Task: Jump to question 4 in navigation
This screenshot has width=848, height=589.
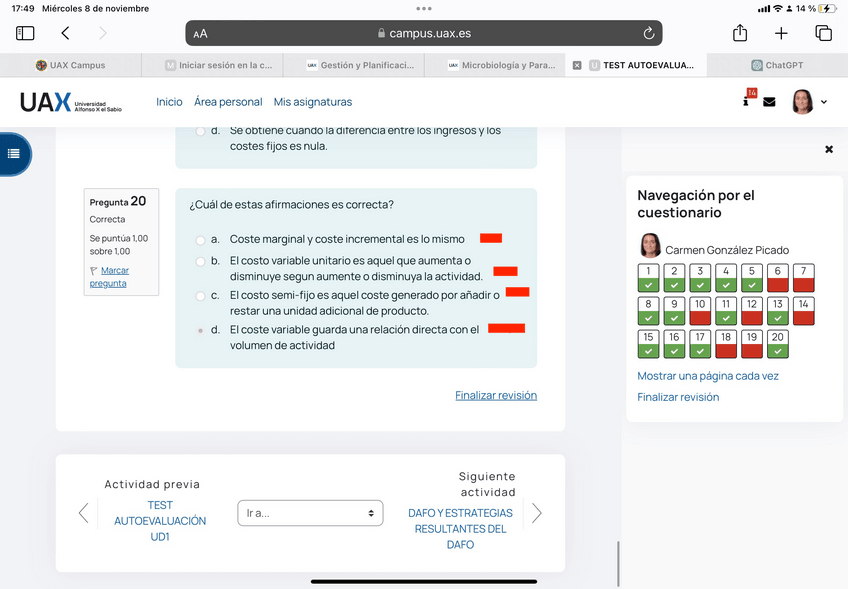Action: click(726, 278)
